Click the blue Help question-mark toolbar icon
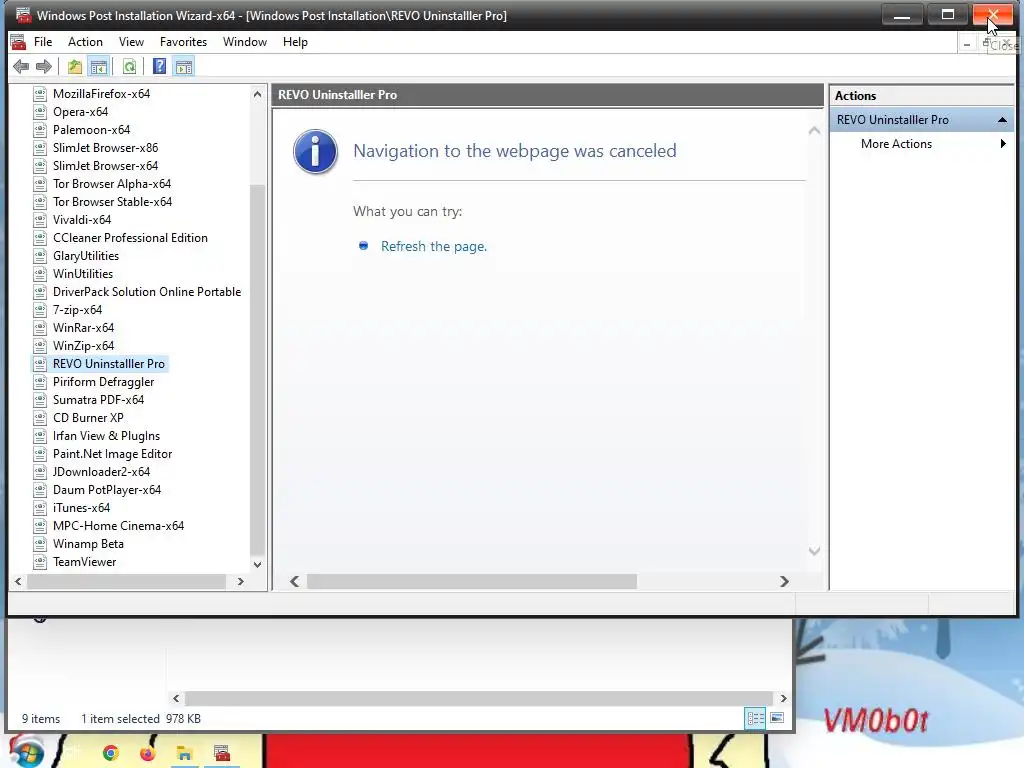This screenshot has height=768, width=1024. point(159,66)
